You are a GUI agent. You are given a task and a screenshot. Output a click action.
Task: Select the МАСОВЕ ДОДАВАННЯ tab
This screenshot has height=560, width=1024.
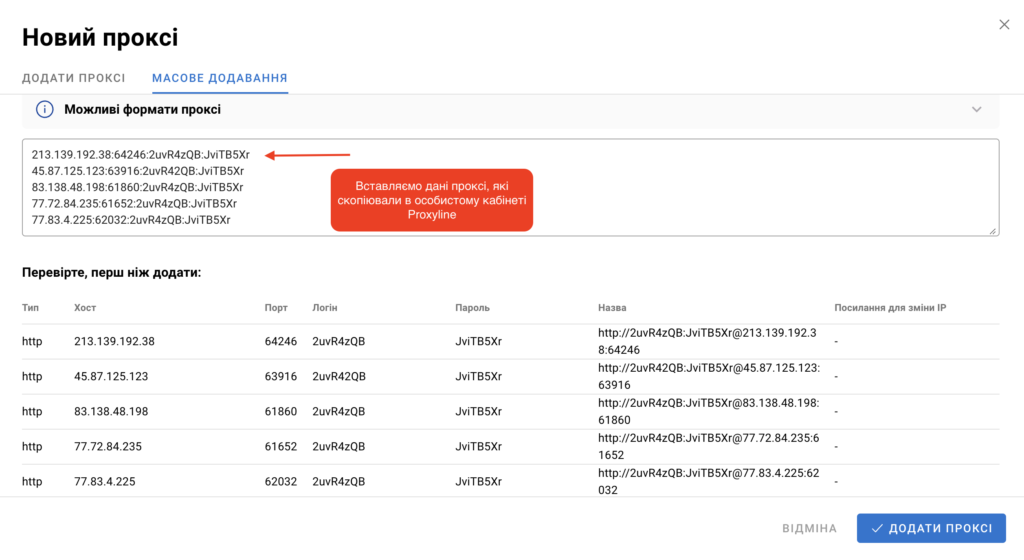(219, 78)
